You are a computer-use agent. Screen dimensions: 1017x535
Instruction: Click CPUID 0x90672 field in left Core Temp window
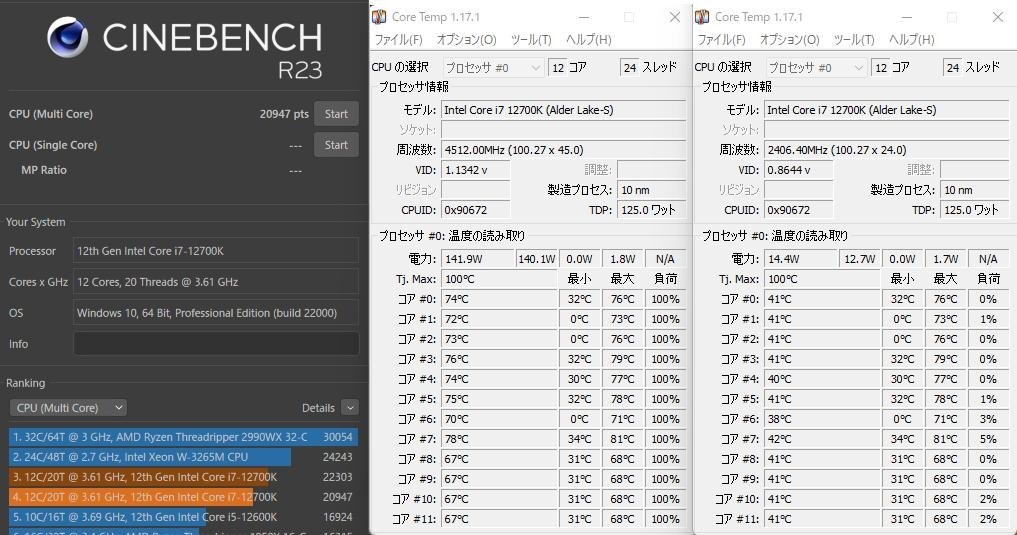(476, 210)
